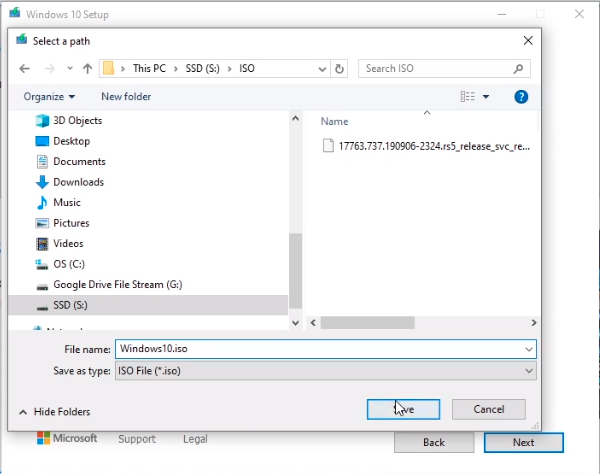Open the Support link in Setup window
Viewport: 600px width, 474px height.
pyautogui.click(x=137, y=439)
